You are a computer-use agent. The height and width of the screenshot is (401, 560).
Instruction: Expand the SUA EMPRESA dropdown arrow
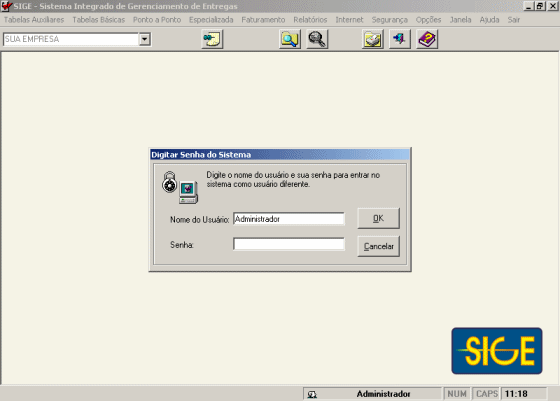click(x=145, y=39)
